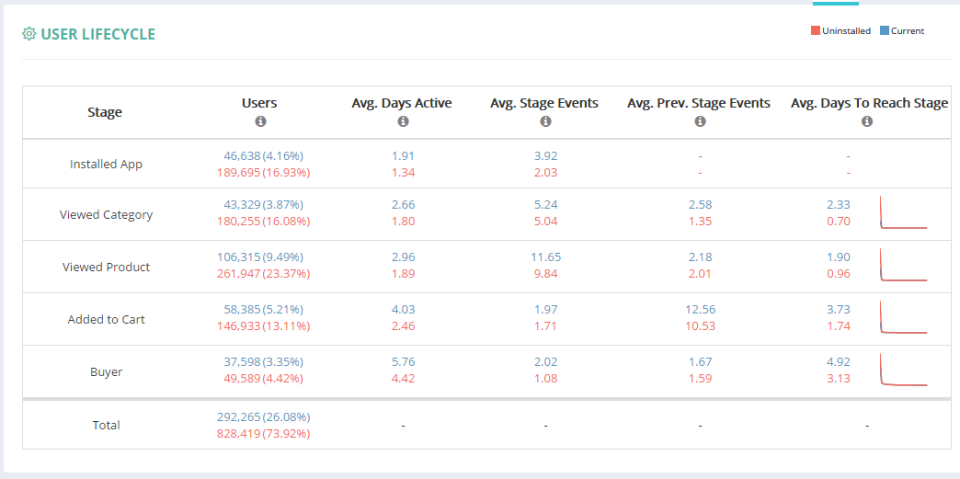The width and height of the screenshot is (960, 479).
Task: Click the Stage column header
Action: [105, 112]
